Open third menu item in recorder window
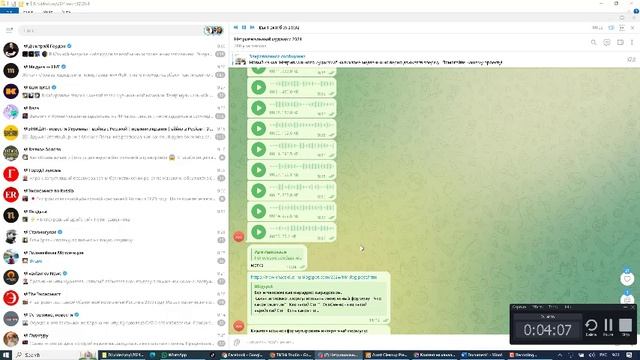Image resolution: width=640 pixels, height=360 pixels. pyautogui.click(x=553, y=307)
